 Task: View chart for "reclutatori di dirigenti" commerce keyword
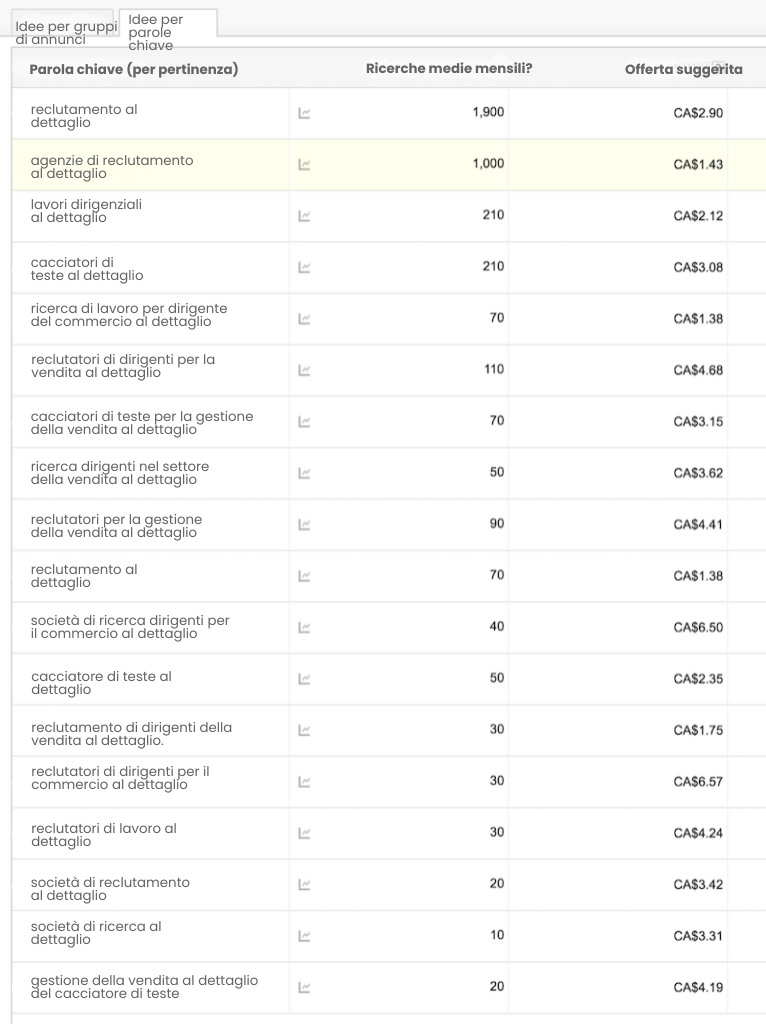[303, 781]
